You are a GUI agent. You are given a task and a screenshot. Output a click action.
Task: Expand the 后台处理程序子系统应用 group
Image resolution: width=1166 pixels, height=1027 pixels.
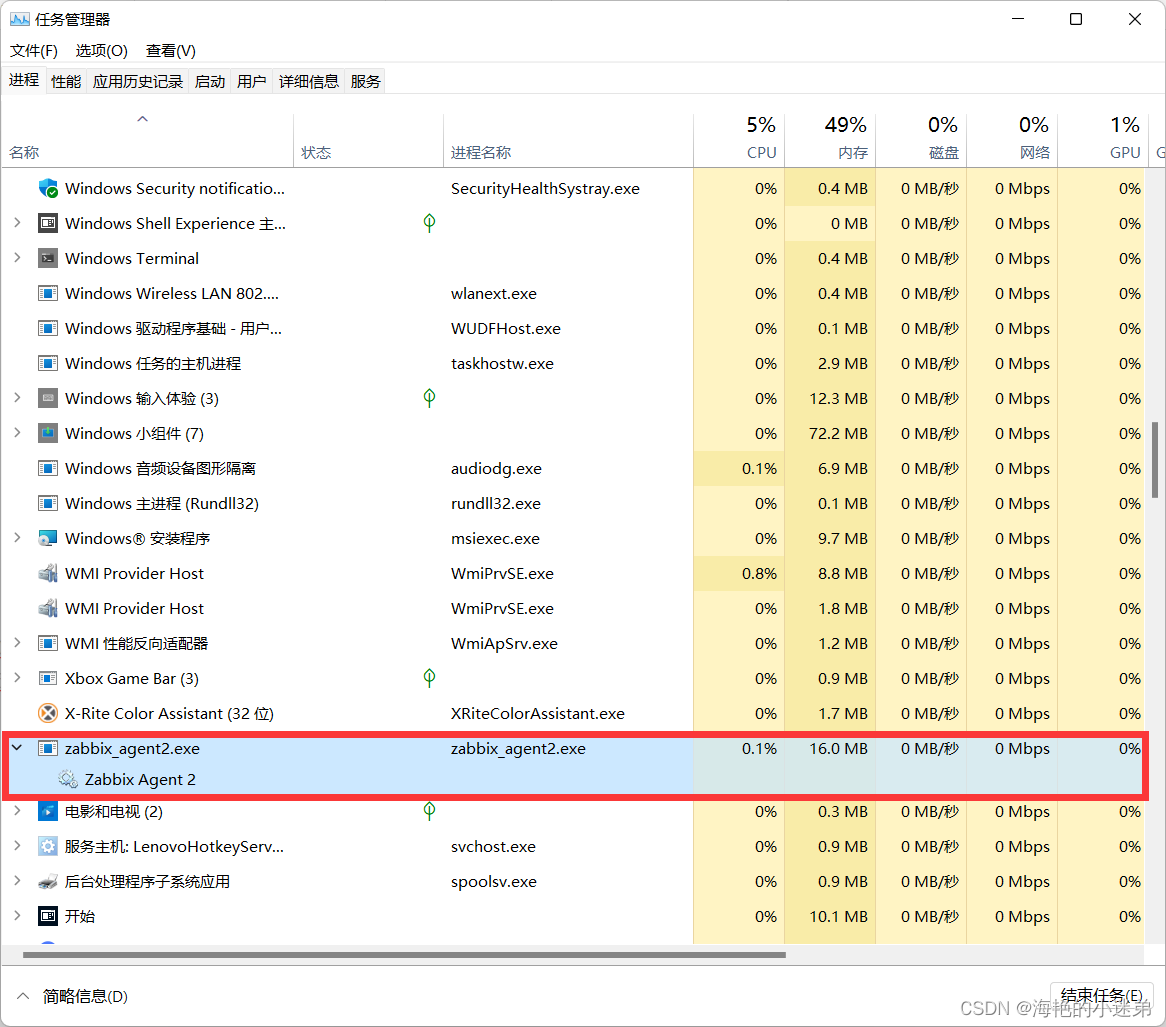(17, 880)
